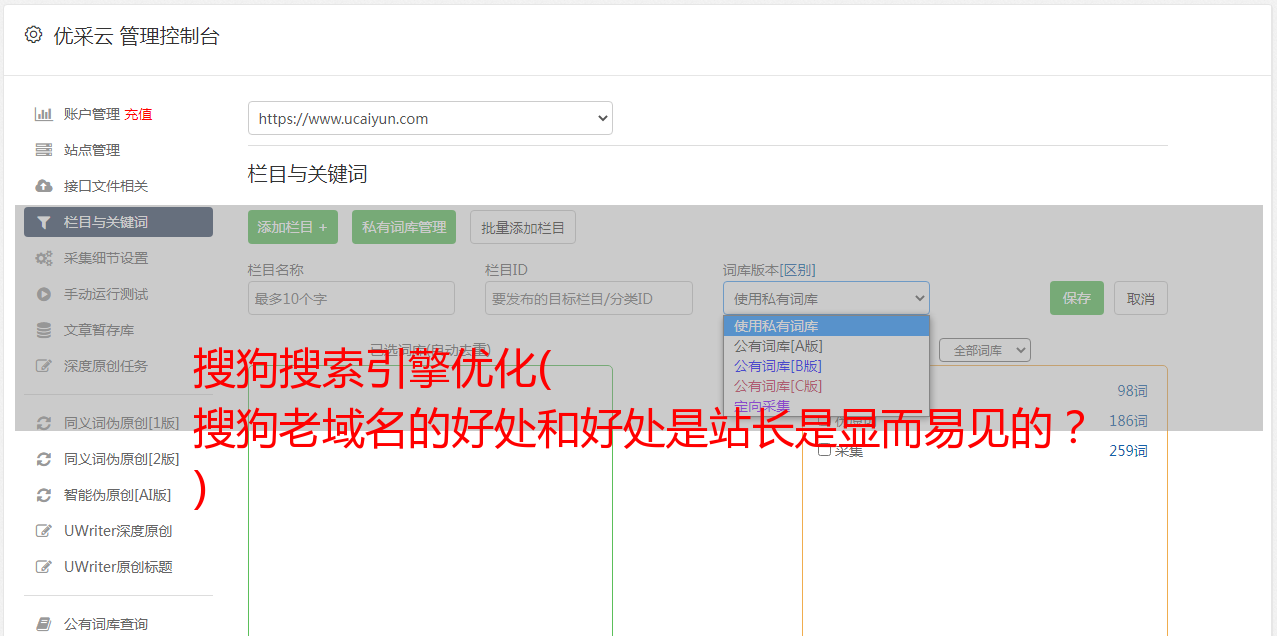Screen dimensions: 1277x636
Task: Click the 栏目名称 input field
Action: click(351, 298)
